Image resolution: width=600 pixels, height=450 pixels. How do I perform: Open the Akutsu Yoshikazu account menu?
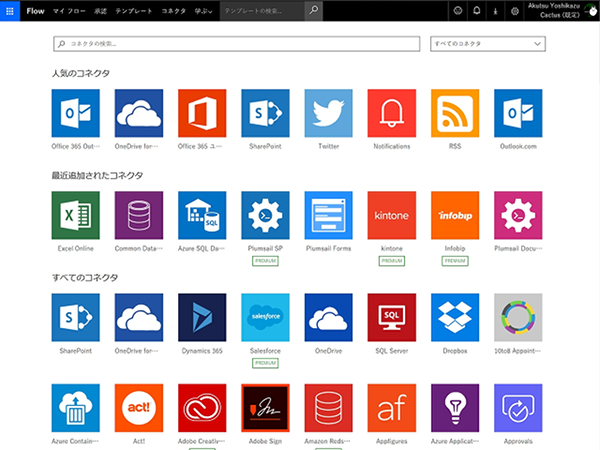point(562,11)
